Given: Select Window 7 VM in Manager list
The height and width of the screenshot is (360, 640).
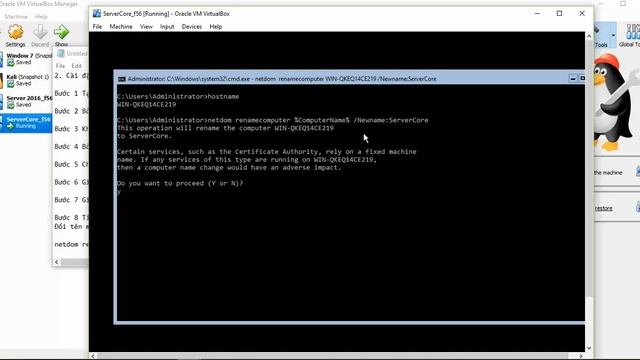Looking at the screenshot, I should point(27,59).
